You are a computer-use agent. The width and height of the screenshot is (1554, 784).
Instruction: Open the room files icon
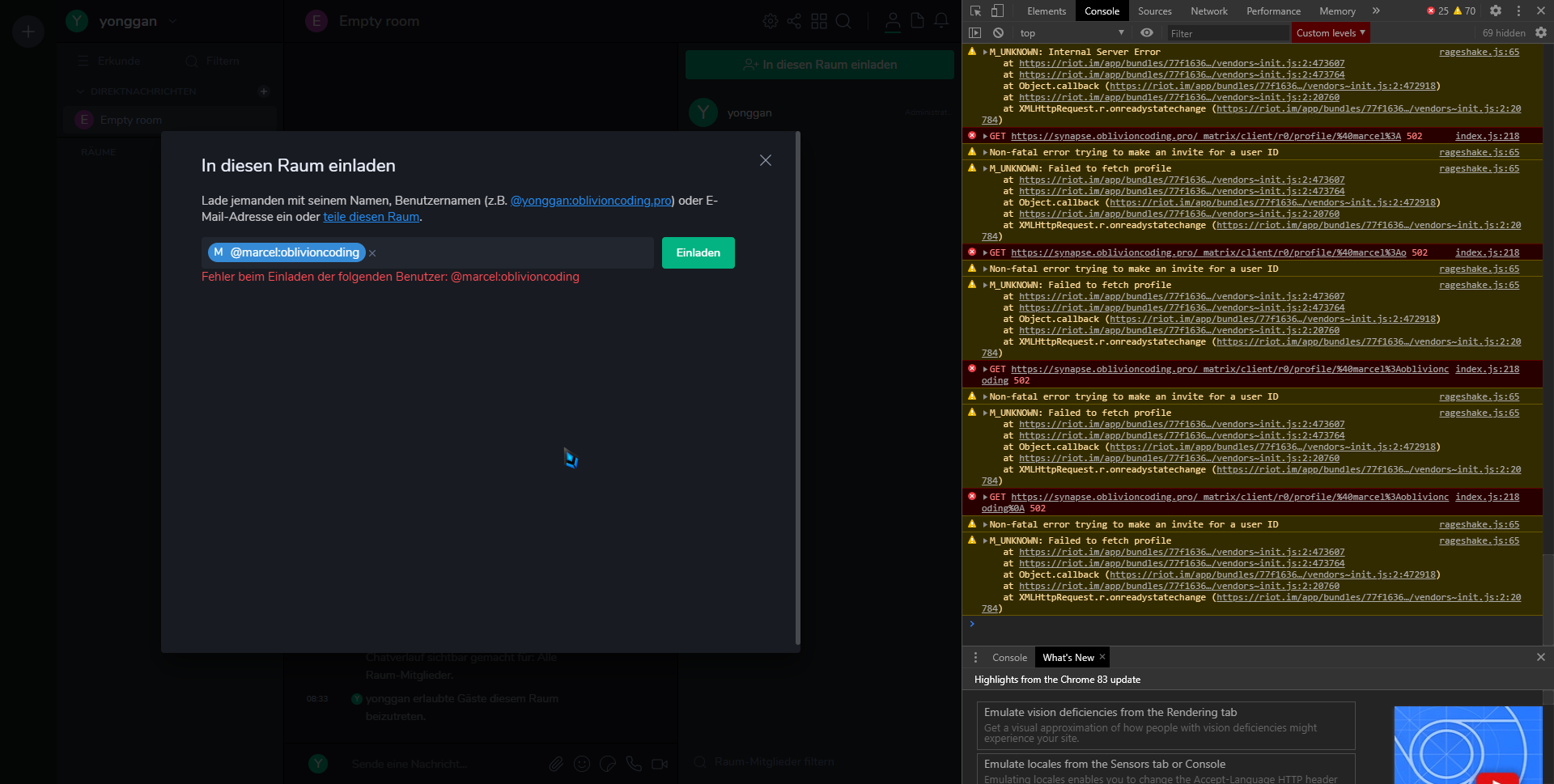pyautogui.click(x=917, y=21)
